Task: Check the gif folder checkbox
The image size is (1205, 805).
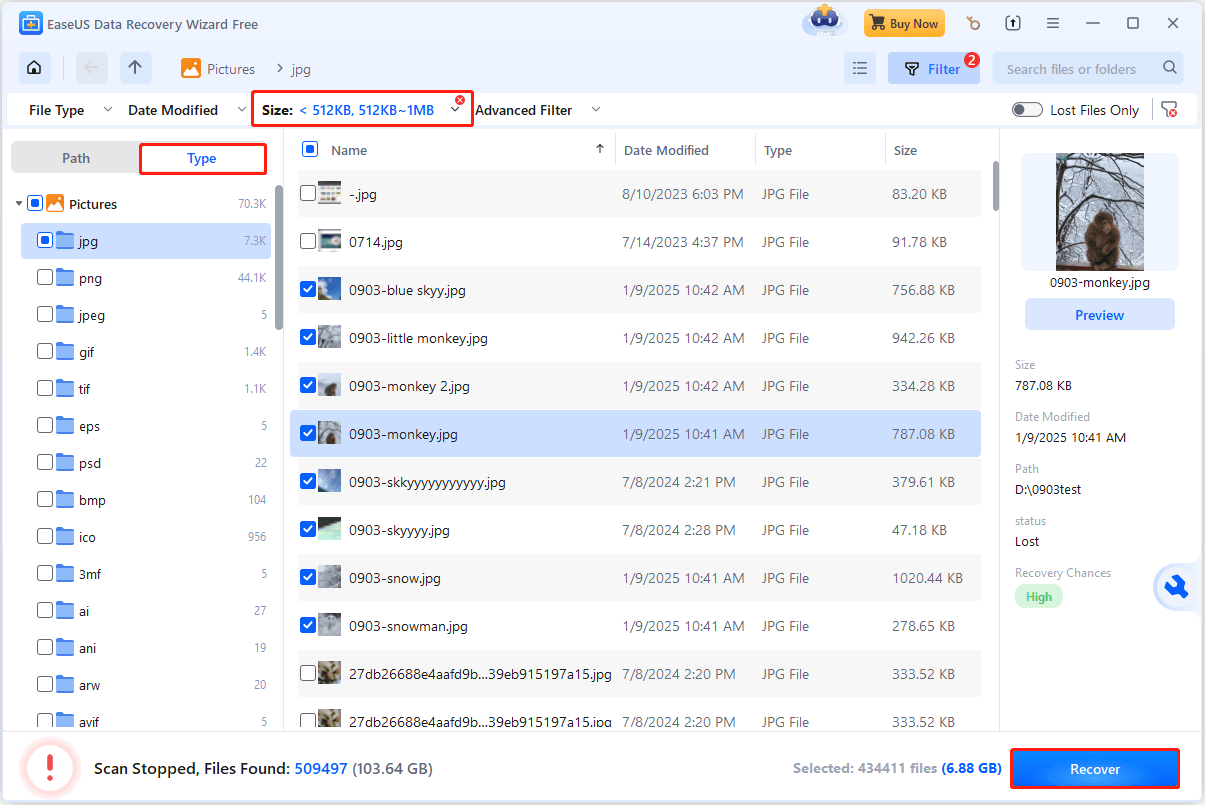Action: 45,352
